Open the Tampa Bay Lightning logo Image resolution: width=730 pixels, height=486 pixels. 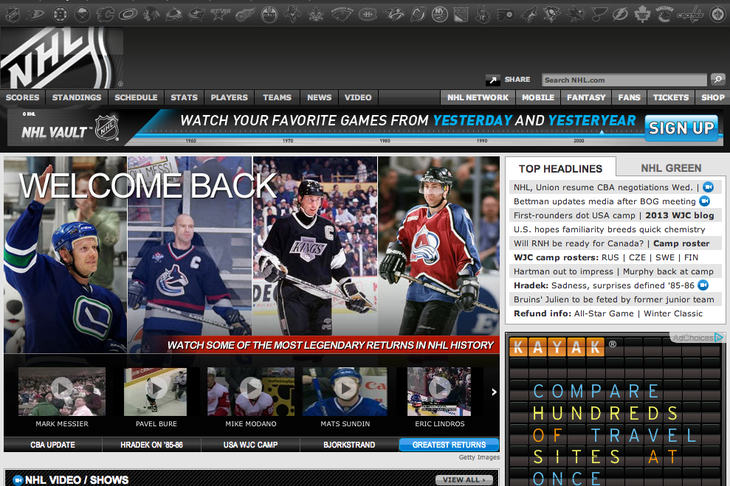pos(620,14)
